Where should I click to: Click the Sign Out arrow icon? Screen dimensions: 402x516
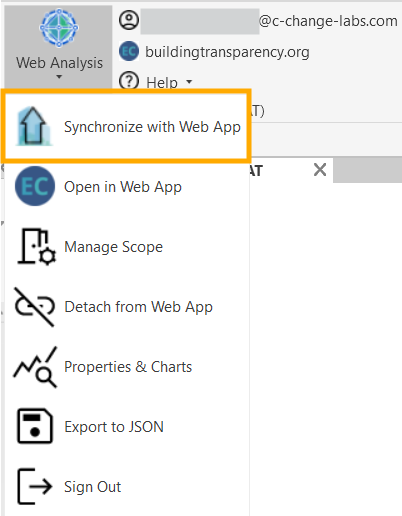35,486
